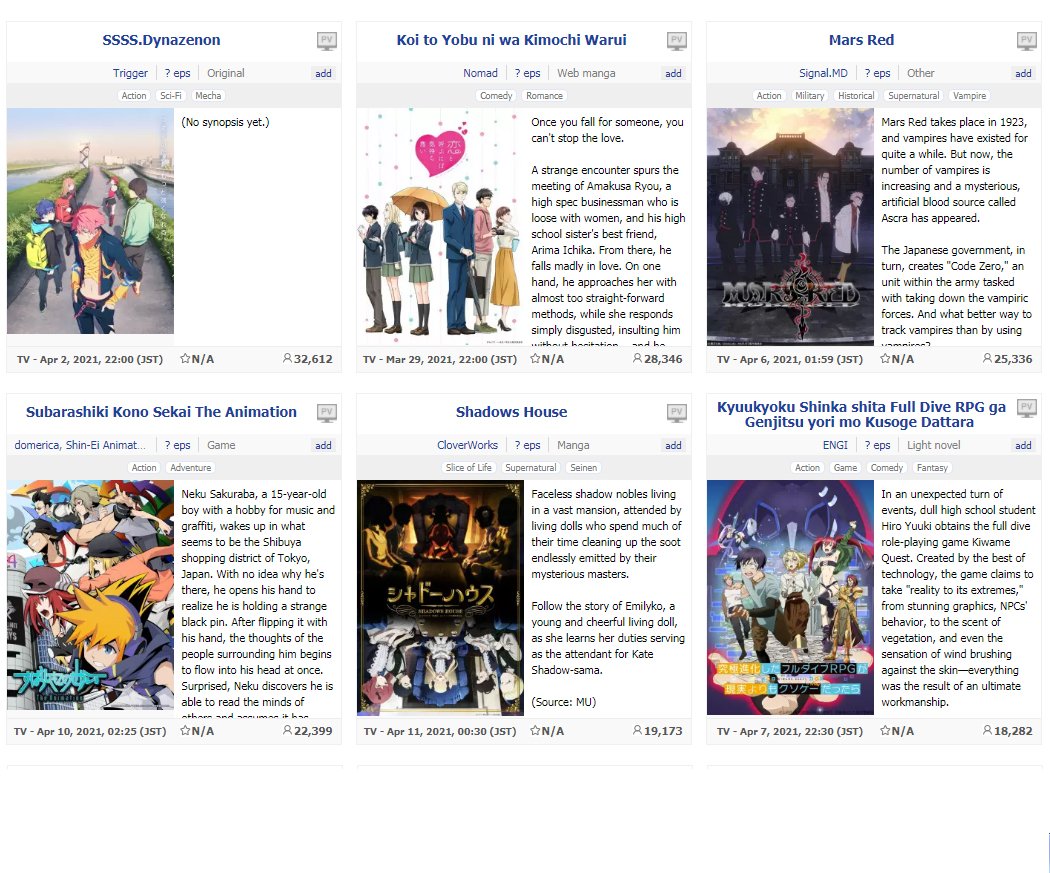Click the Mecha genre tag
The image size is (1050, 873).
[208, 96]
